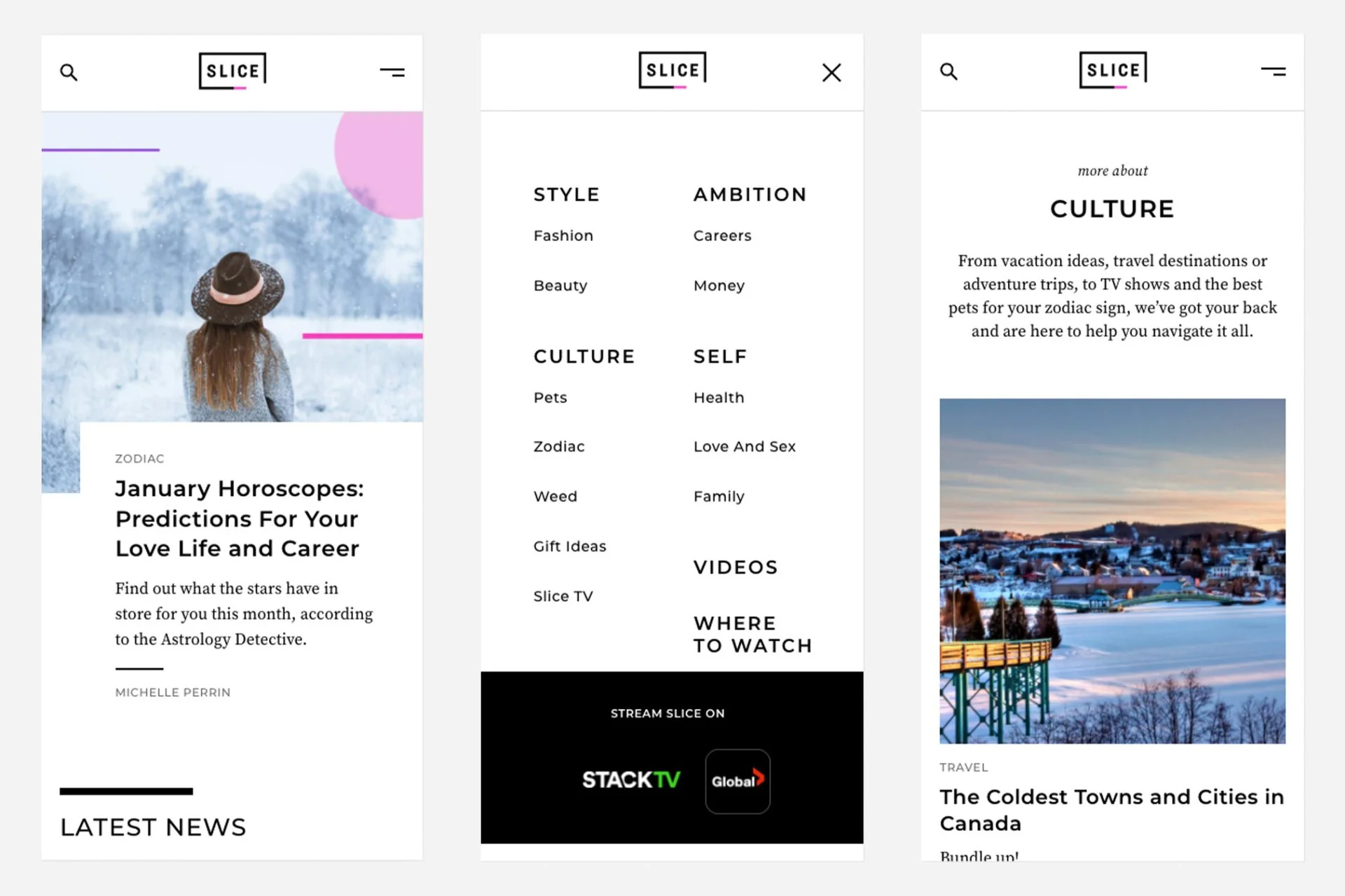Viewport: 1345px width, 896px height.
Task: Click the Zodiac category label above headline
Action: click(x=139, y=459)
